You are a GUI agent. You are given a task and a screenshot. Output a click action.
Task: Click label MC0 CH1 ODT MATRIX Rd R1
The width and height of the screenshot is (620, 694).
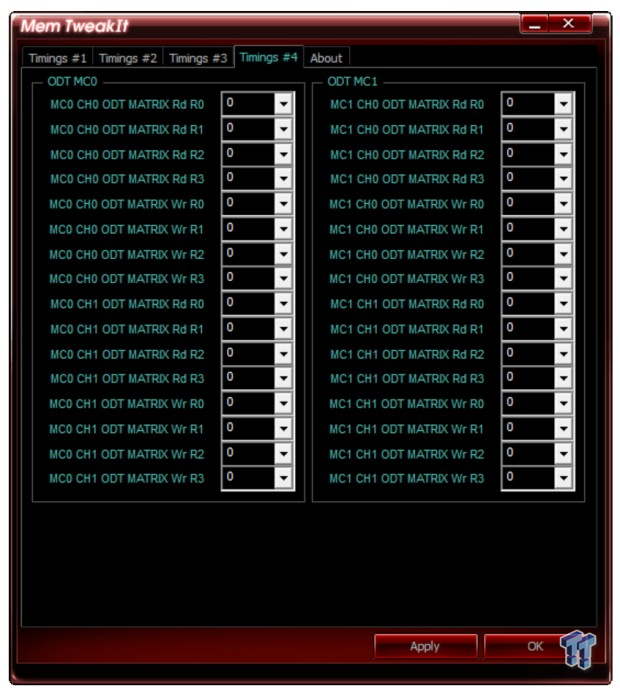click(127, 329)
